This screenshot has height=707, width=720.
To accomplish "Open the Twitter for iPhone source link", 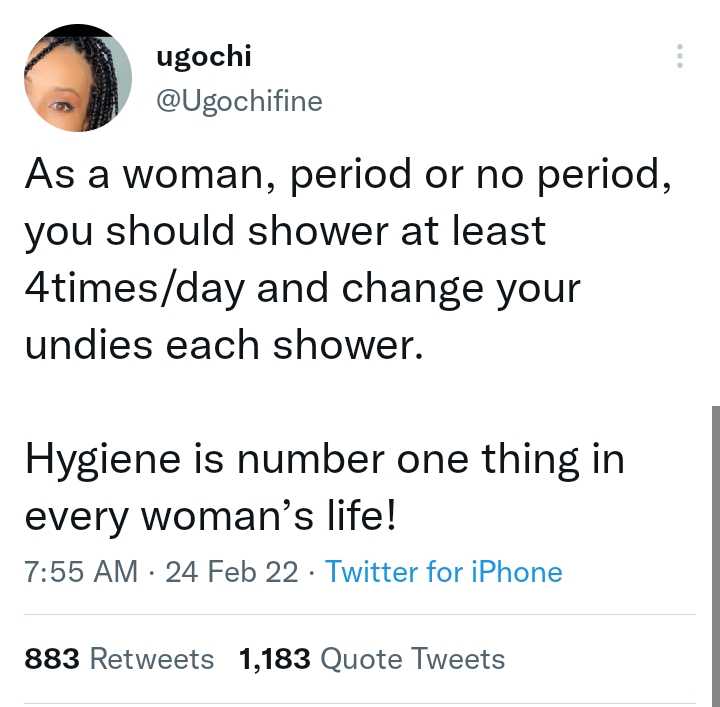I will pyautogui.click(x=443, y=572).
